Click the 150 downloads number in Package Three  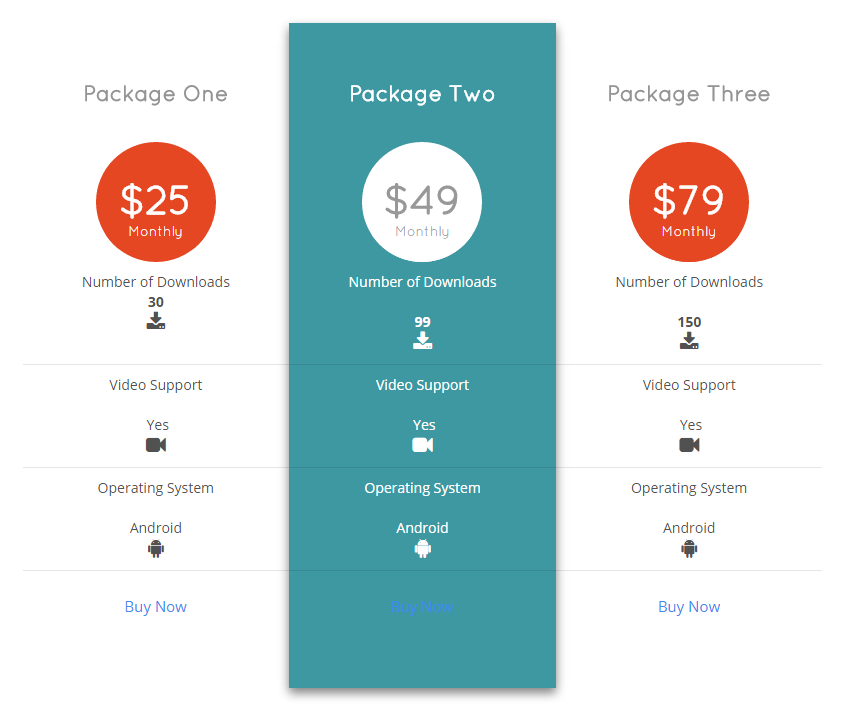tap(689, 322)
